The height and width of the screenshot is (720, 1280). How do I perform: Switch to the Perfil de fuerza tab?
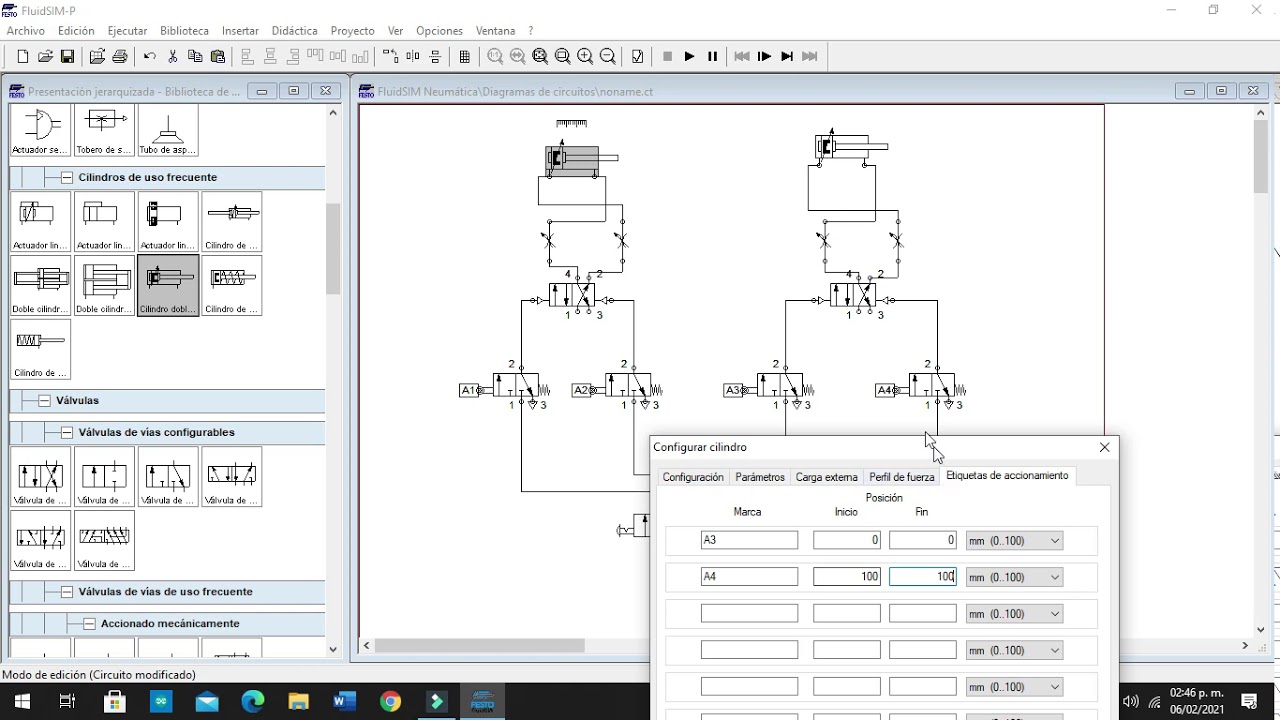pos(901,477)
